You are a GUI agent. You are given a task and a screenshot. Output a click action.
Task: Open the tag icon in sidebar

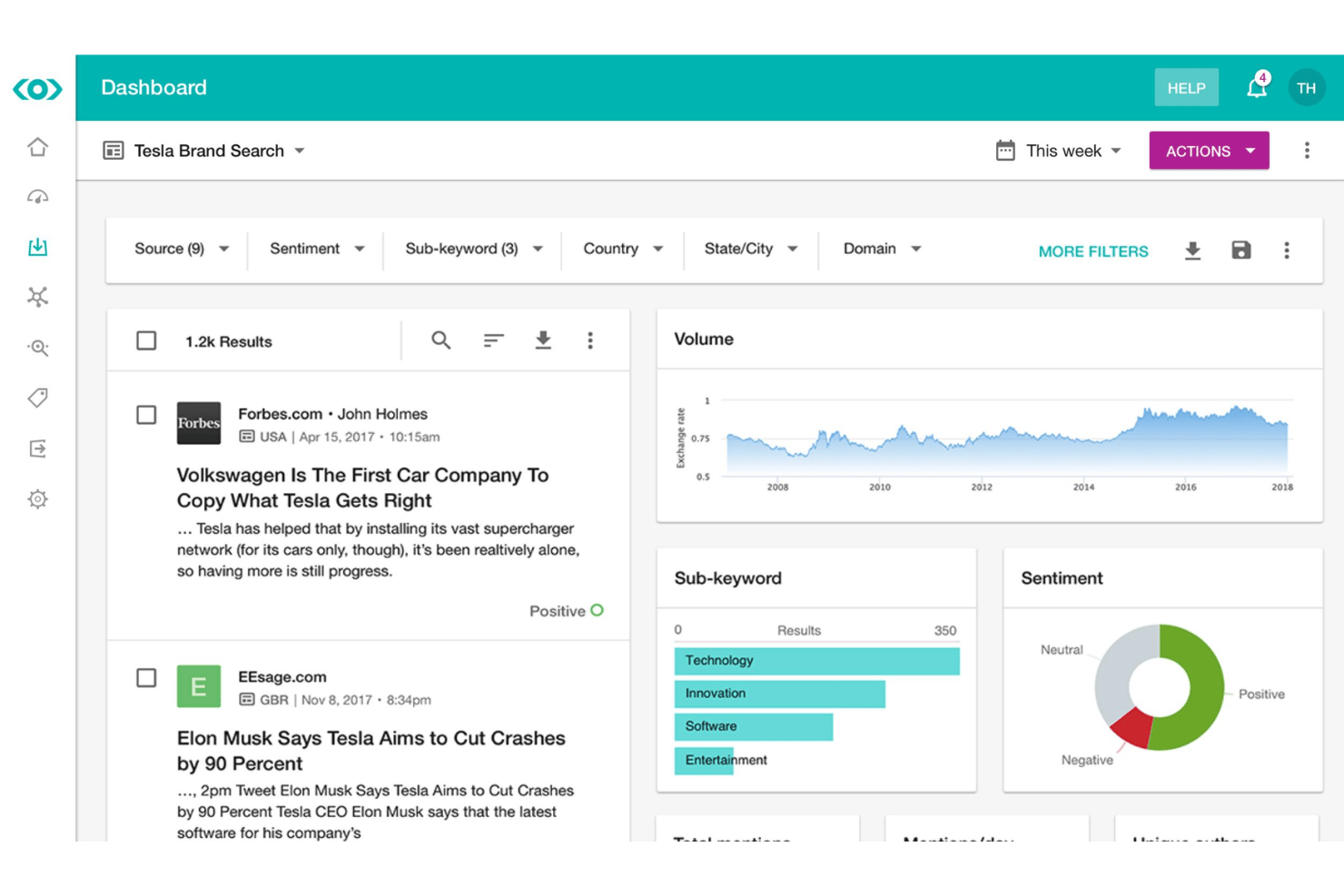pyautogui.click(x=37, y=398)
